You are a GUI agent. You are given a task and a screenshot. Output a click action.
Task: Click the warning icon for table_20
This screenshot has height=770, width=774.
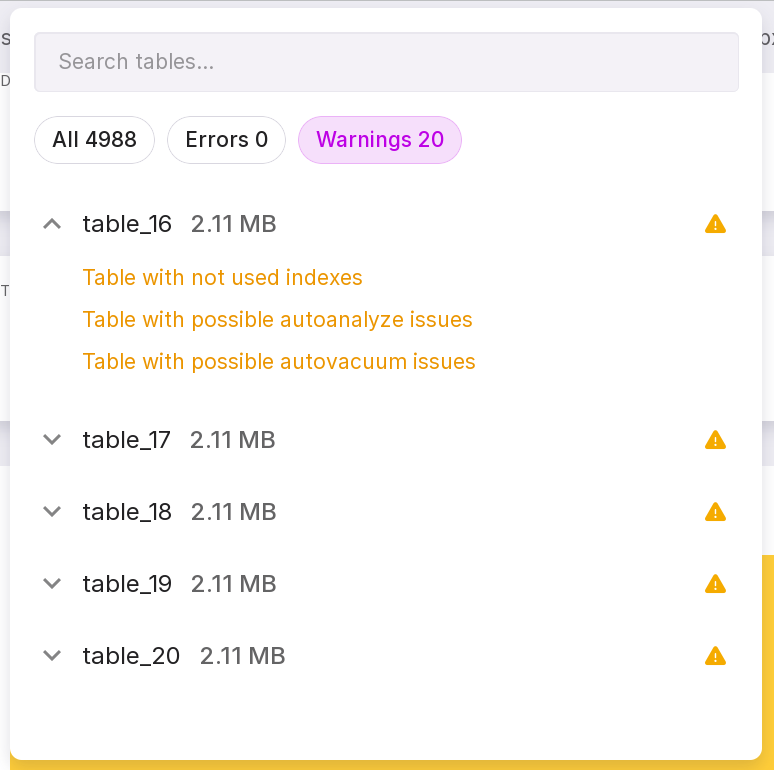pyautogui.click(x=715, y=656)
